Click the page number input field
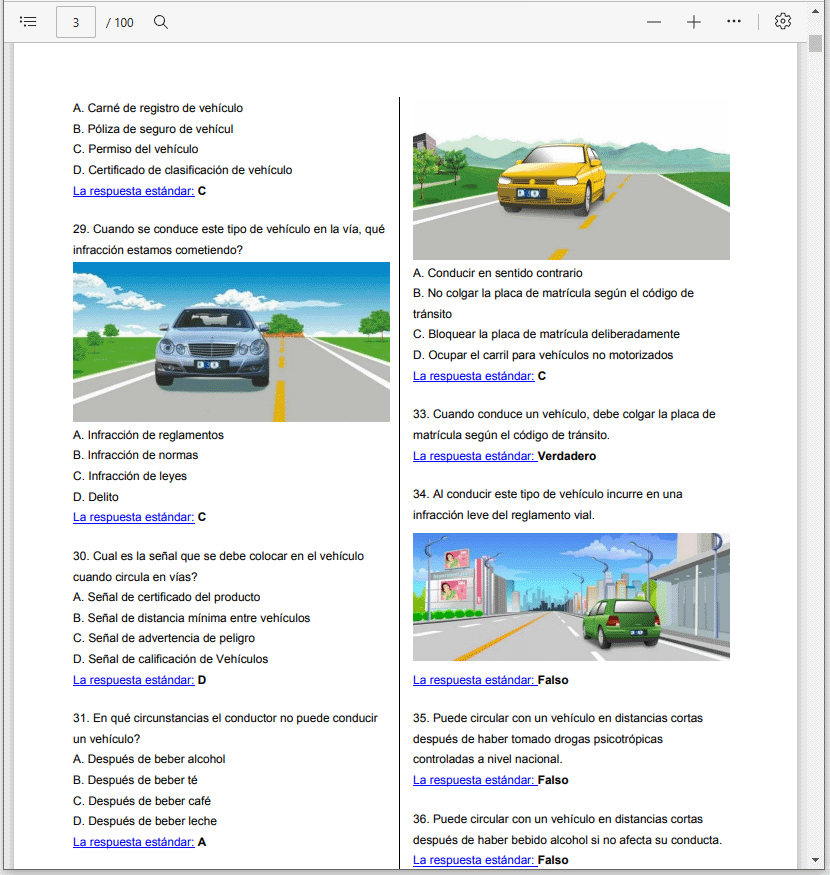Viewport: 830px width, 875px height. [x=76, y=22]
